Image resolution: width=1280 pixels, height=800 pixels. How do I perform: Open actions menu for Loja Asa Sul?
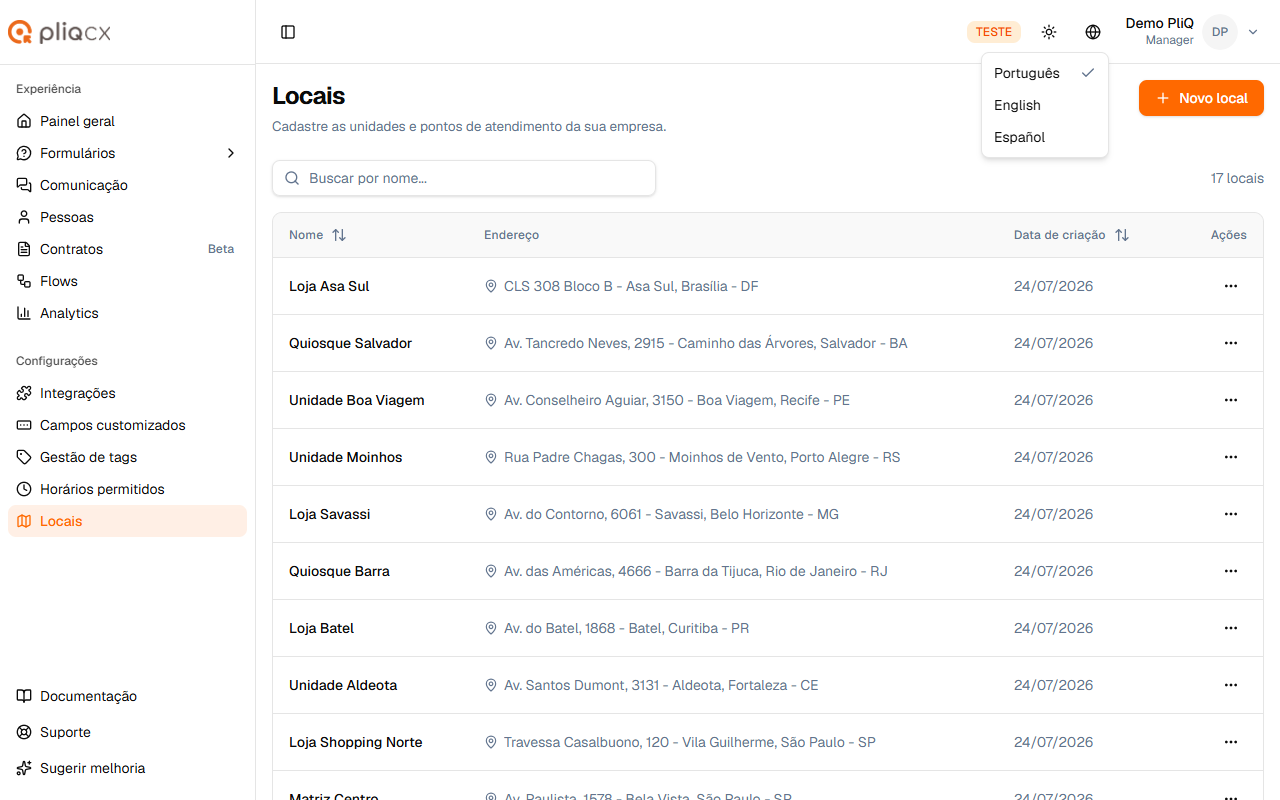(x=1231, y=286)
